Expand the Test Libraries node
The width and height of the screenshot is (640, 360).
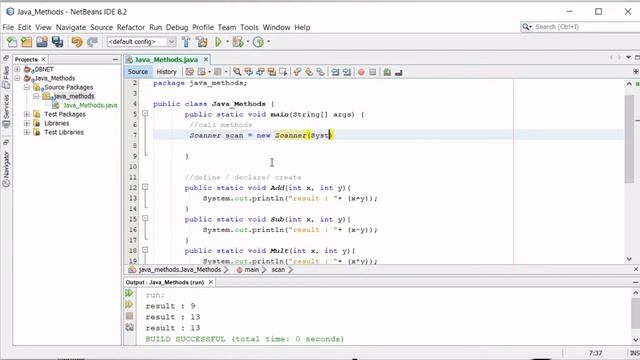(27, 132)
